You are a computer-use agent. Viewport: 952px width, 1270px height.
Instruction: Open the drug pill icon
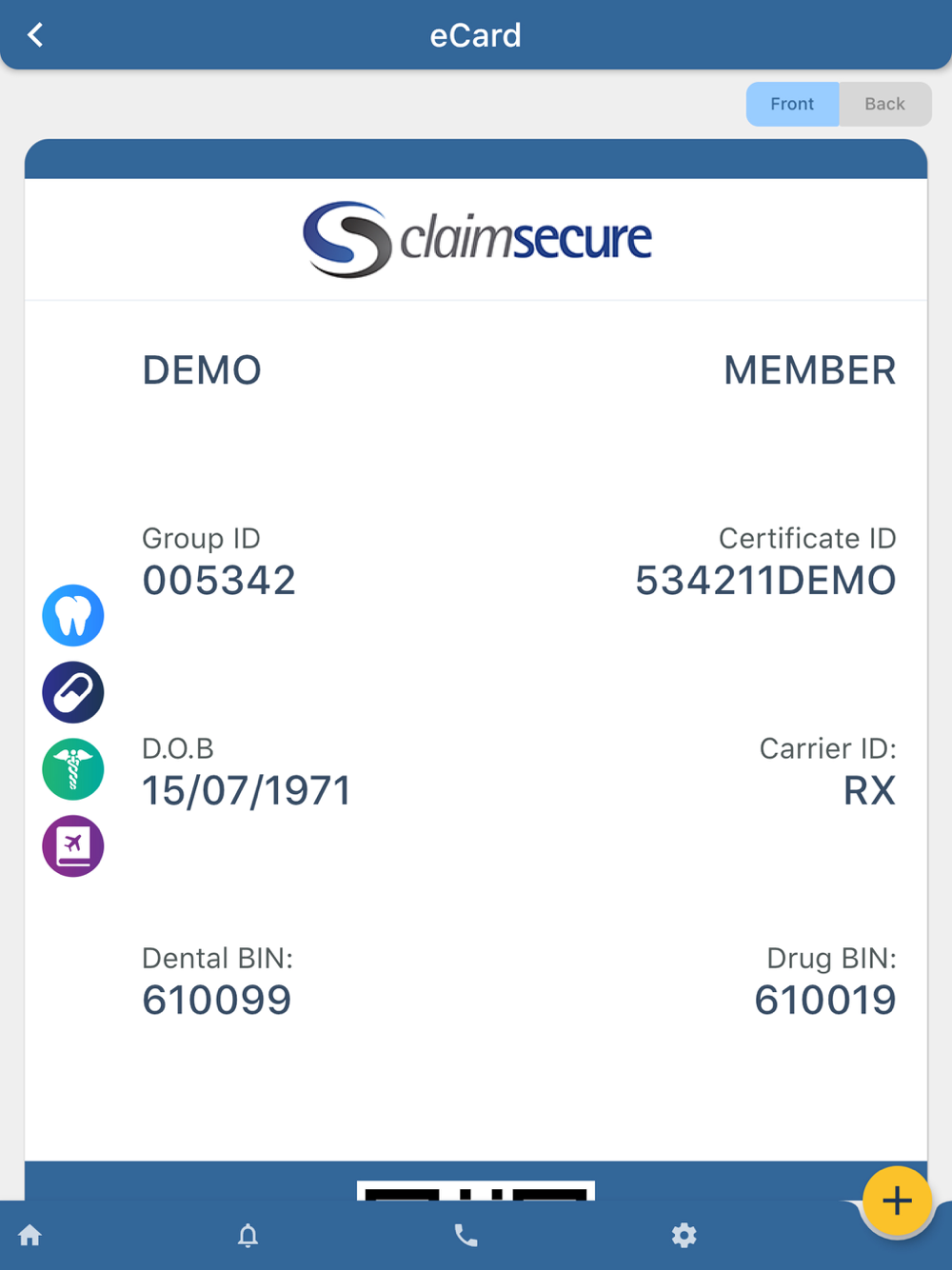[73, 692]
